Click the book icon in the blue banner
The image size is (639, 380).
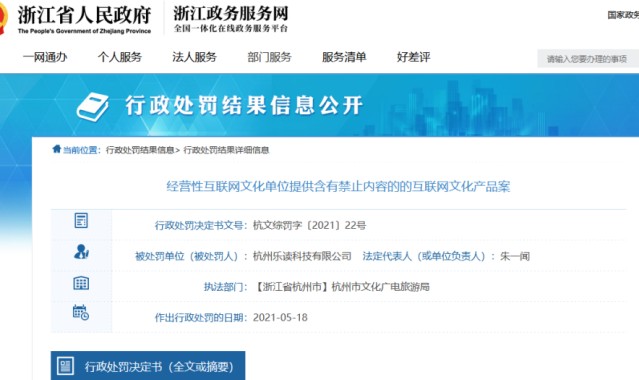[93, 107]
